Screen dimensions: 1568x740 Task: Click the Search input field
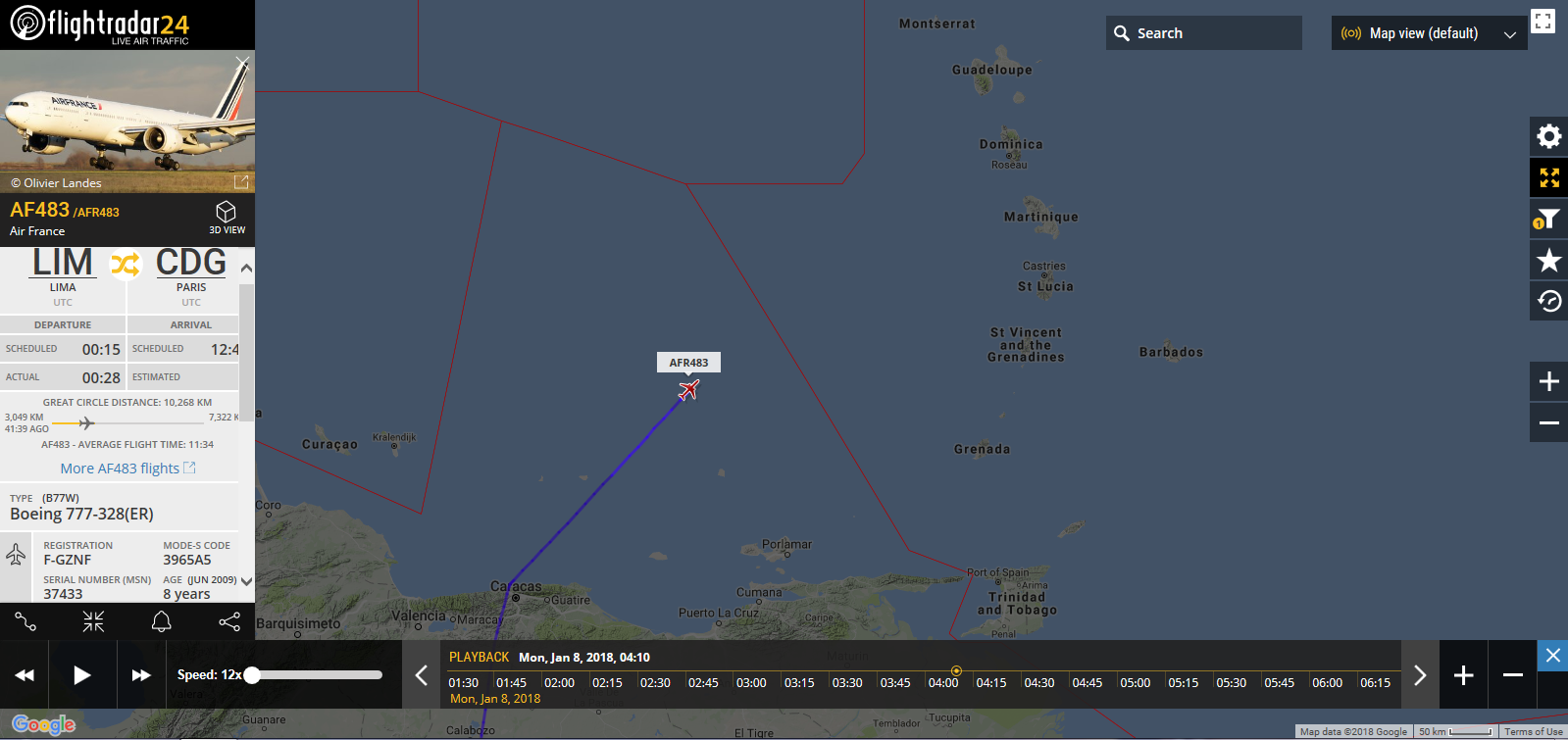click(x=1204, y=33)
